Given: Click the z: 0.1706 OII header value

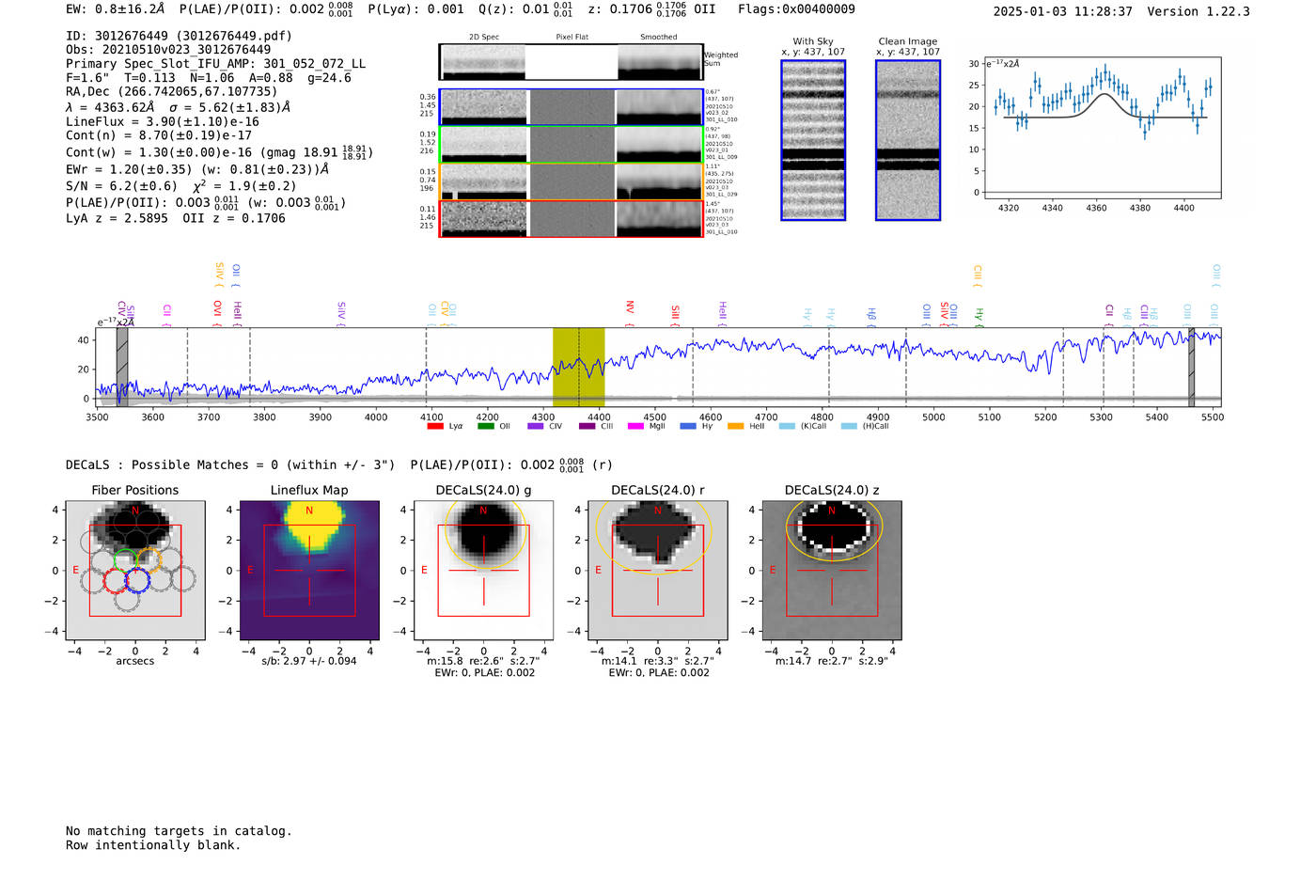Looking at the screenshot, I should tap(651, 9).
